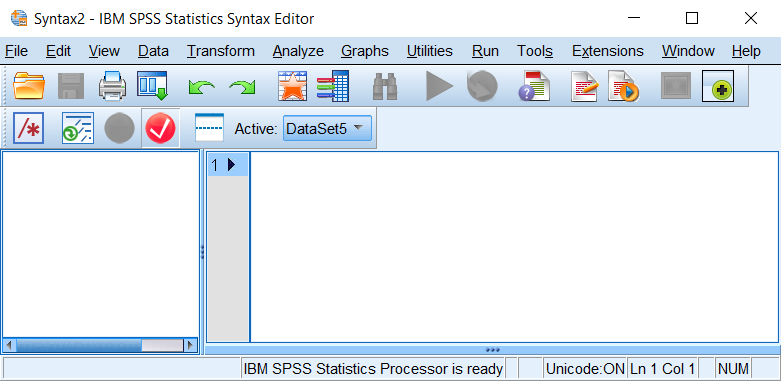Open the Utilities menu
Screen dimensions: 781x381
(x=429, y=51)
